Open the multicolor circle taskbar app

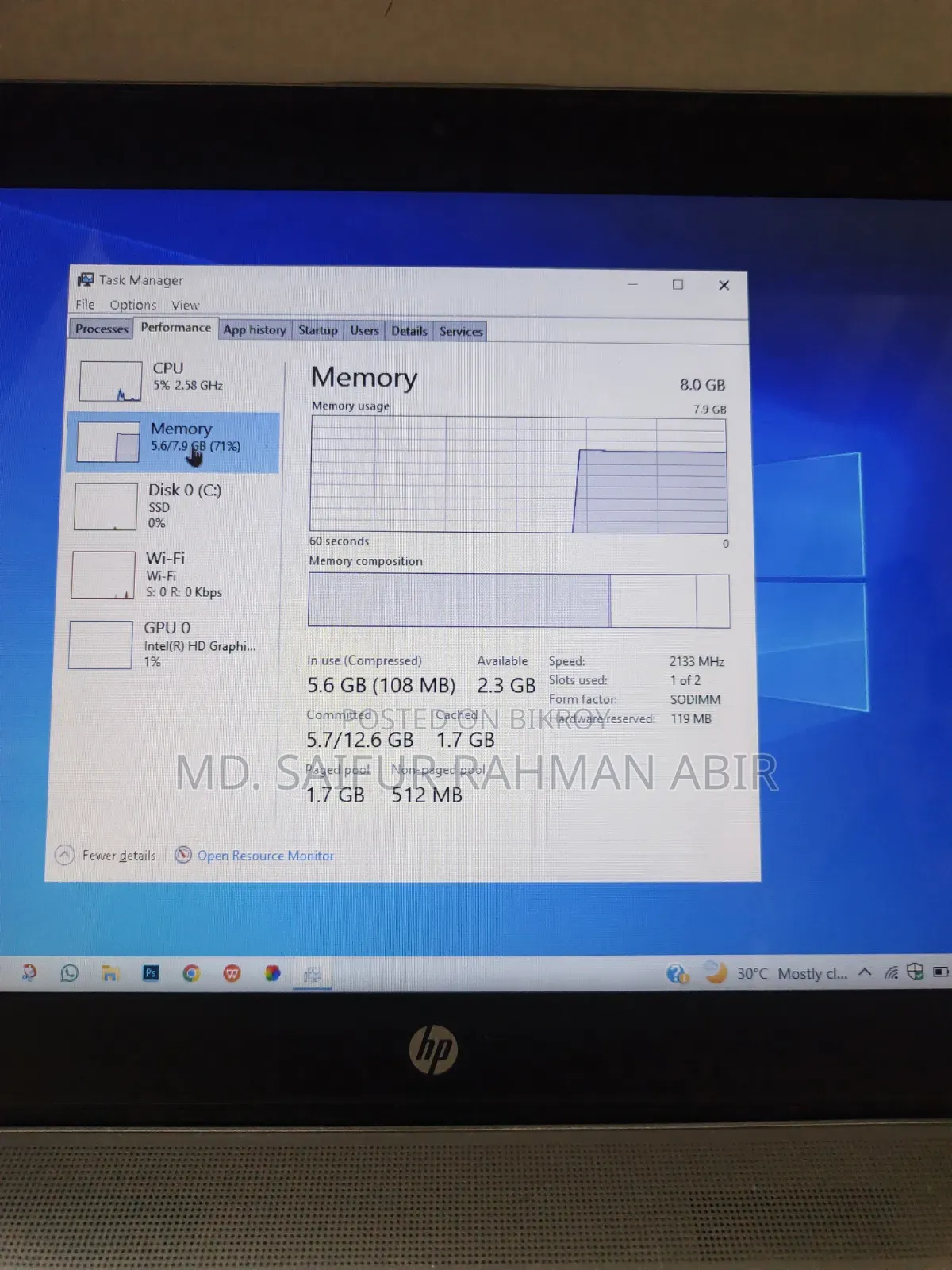[x=272, y=973]
